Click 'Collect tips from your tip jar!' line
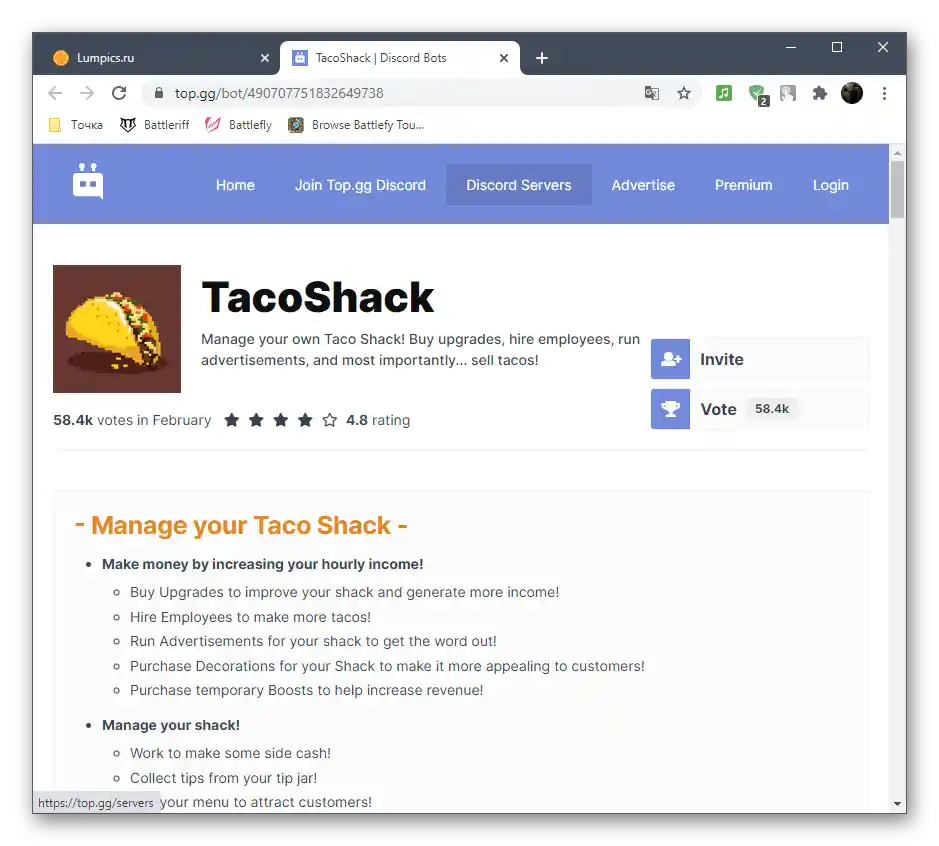This screenshot has height=846, width=939. click(x=223, y=778)
